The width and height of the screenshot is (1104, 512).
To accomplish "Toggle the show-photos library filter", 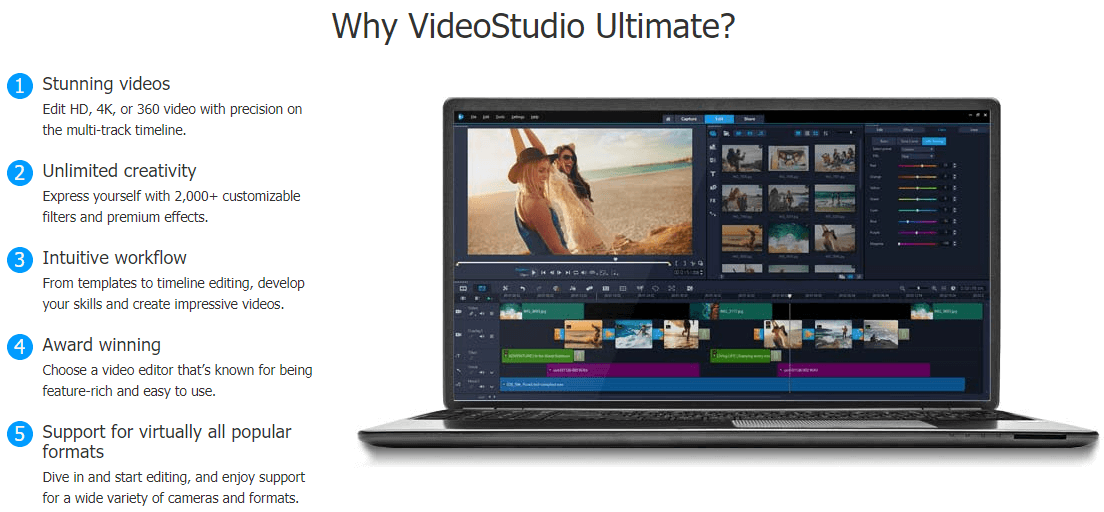I will (x=750, y=133).
